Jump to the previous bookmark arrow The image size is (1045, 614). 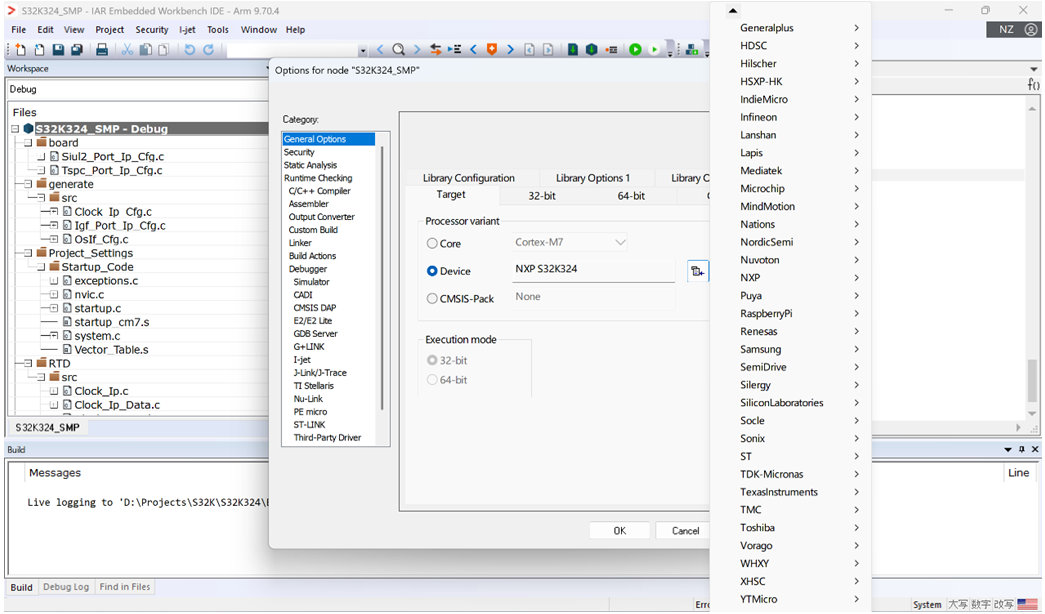click(x=473, y=49)
